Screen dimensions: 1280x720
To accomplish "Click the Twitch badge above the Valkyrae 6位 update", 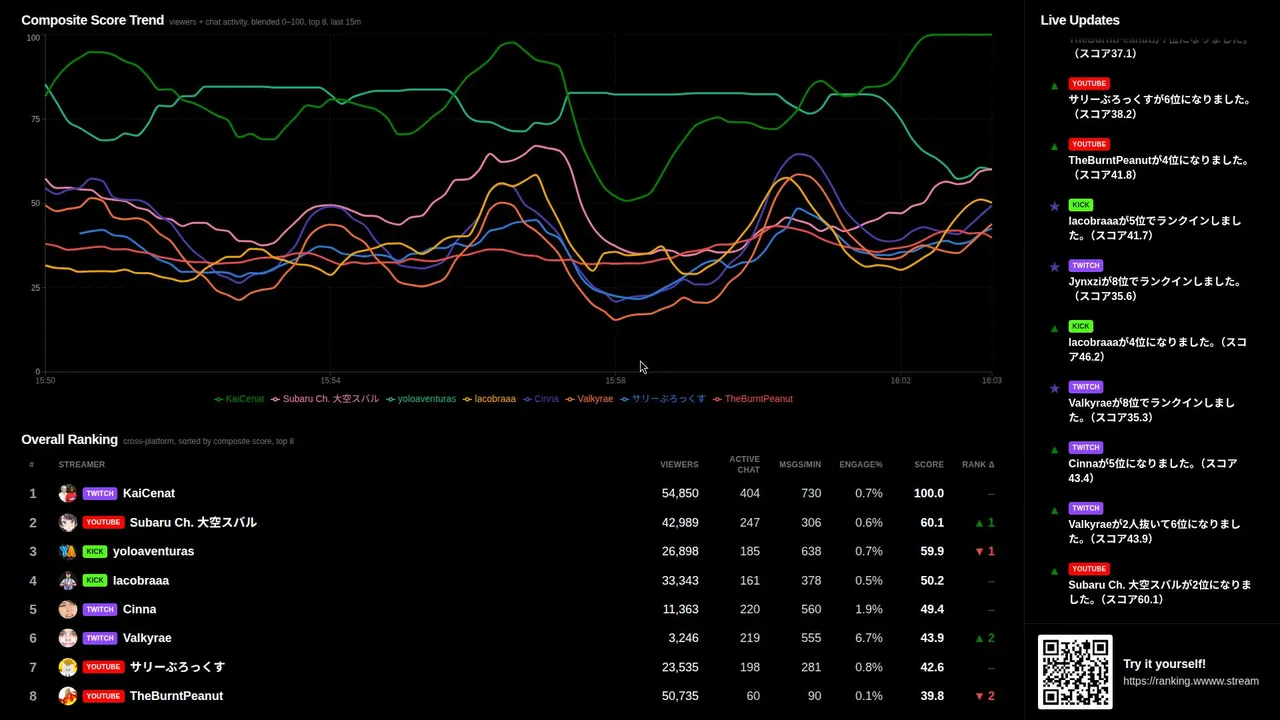I will (x=1086, y=508).
